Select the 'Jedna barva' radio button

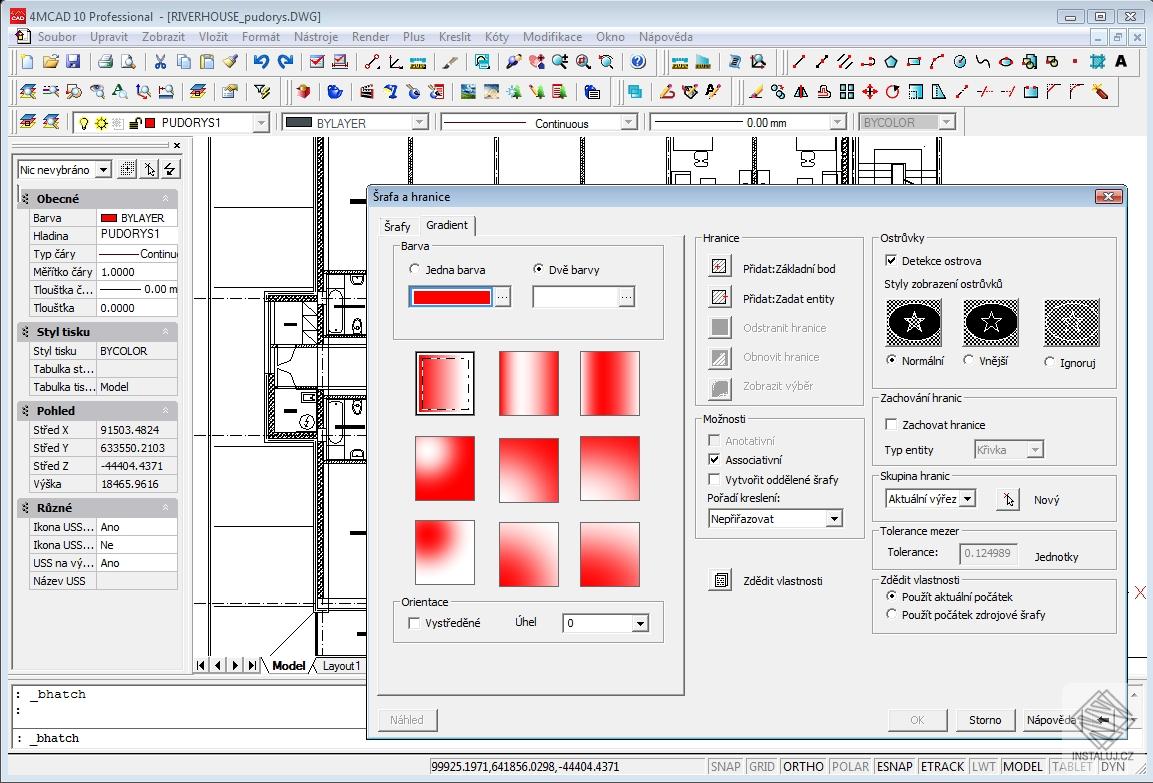coord(415,270)
